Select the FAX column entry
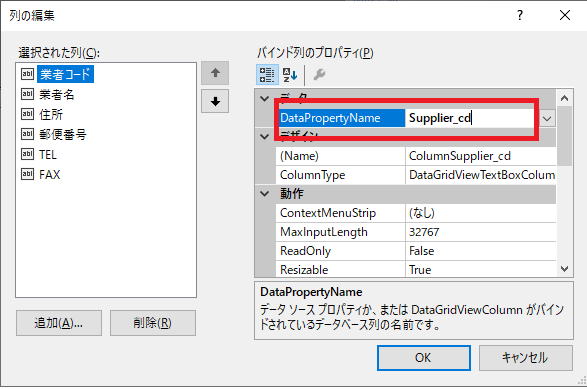 coord(49,174)
